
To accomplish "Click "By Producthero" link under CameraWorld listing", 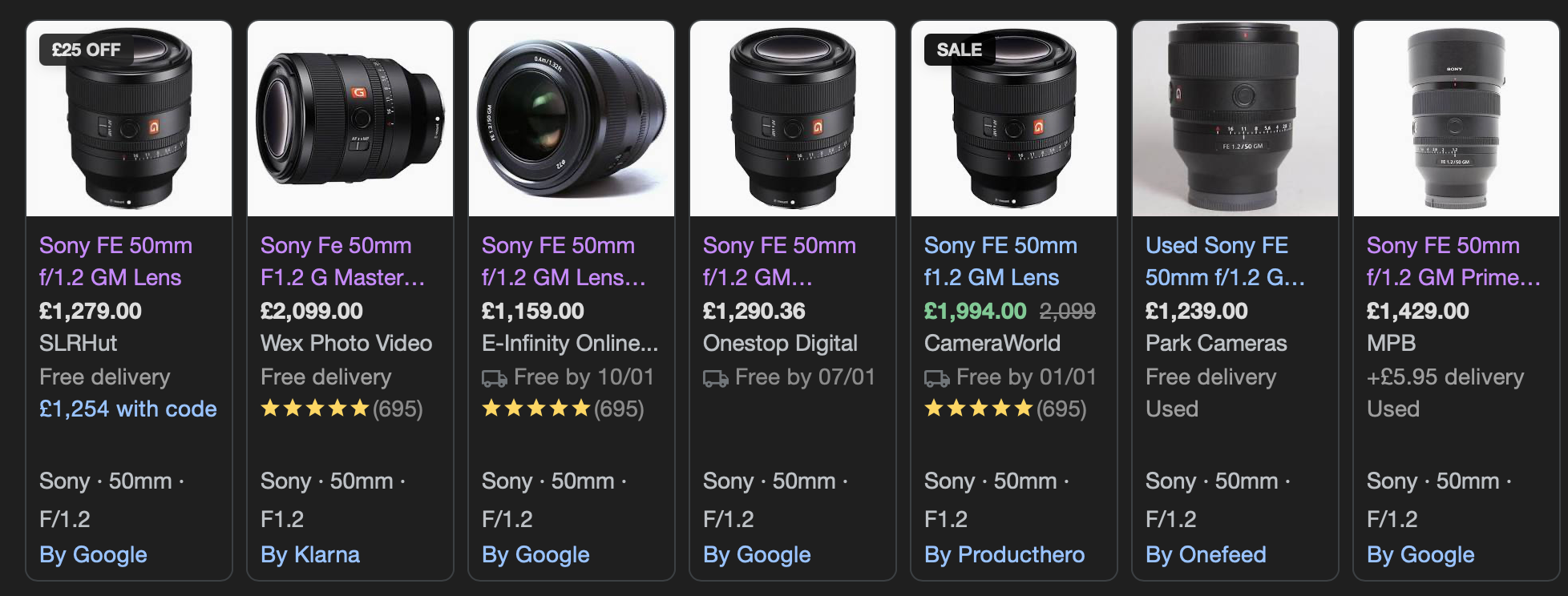I will click(x=1004, y=554).
